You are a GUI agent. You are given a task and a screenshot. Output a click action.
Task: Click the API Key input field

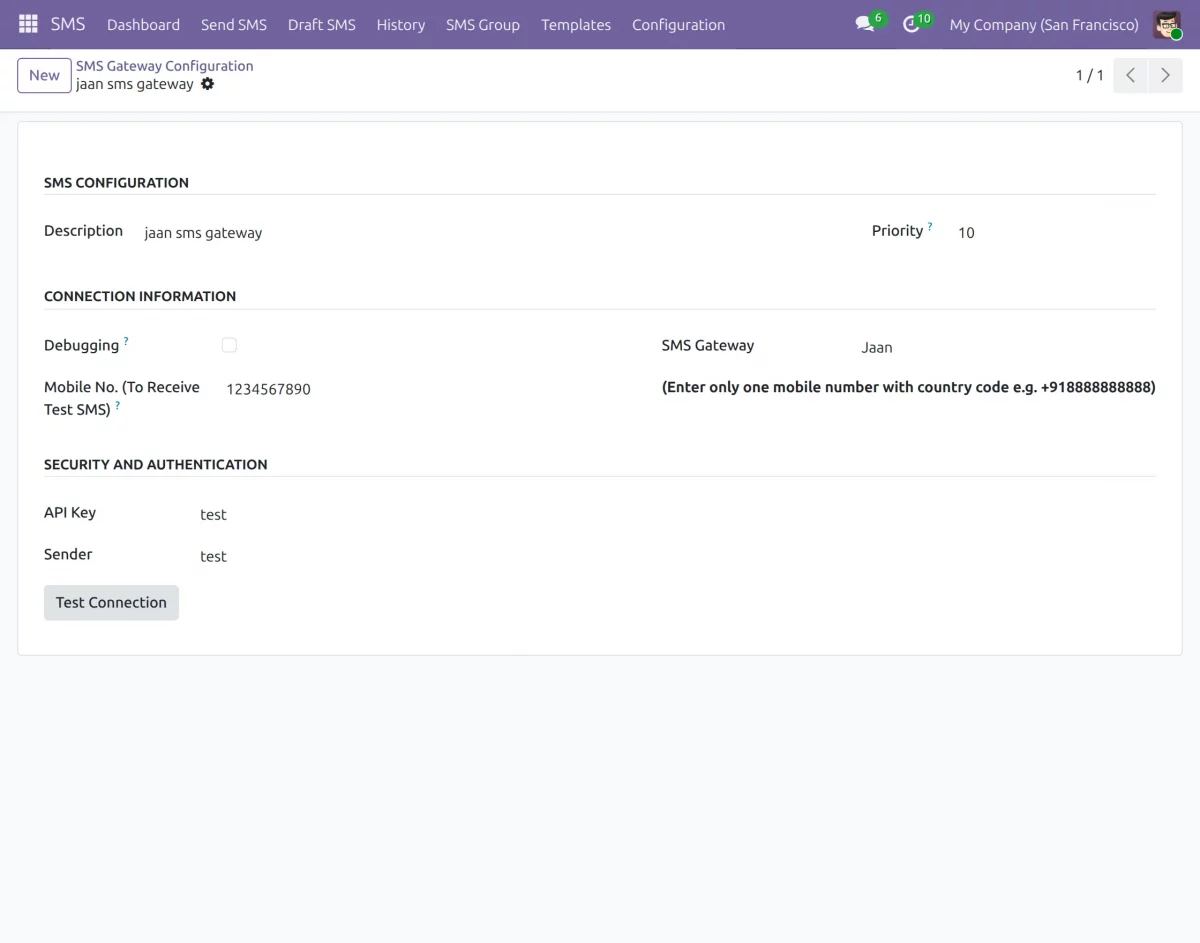[213, 514]
